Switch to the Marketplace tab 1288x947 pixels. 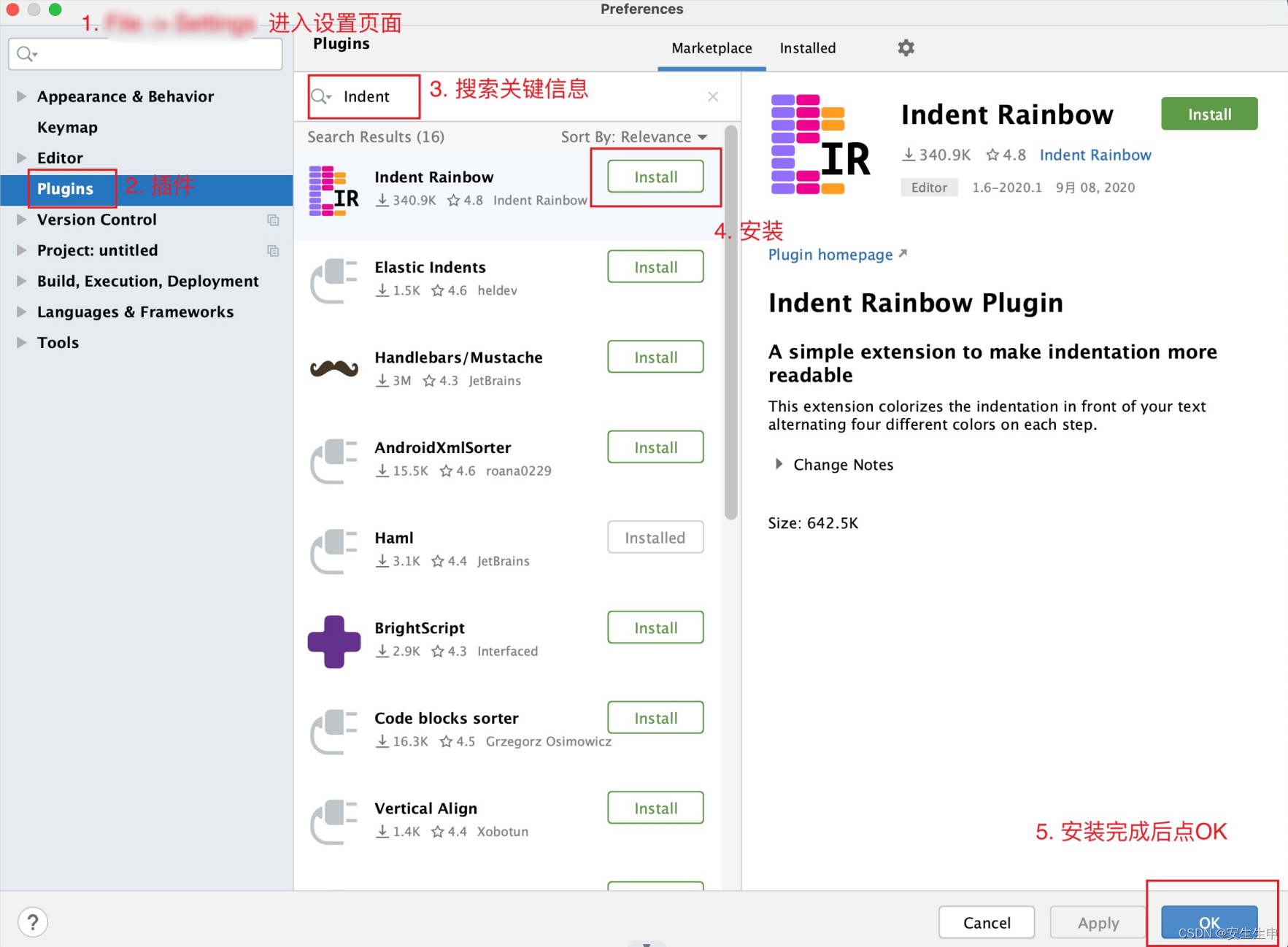[712, 48]
